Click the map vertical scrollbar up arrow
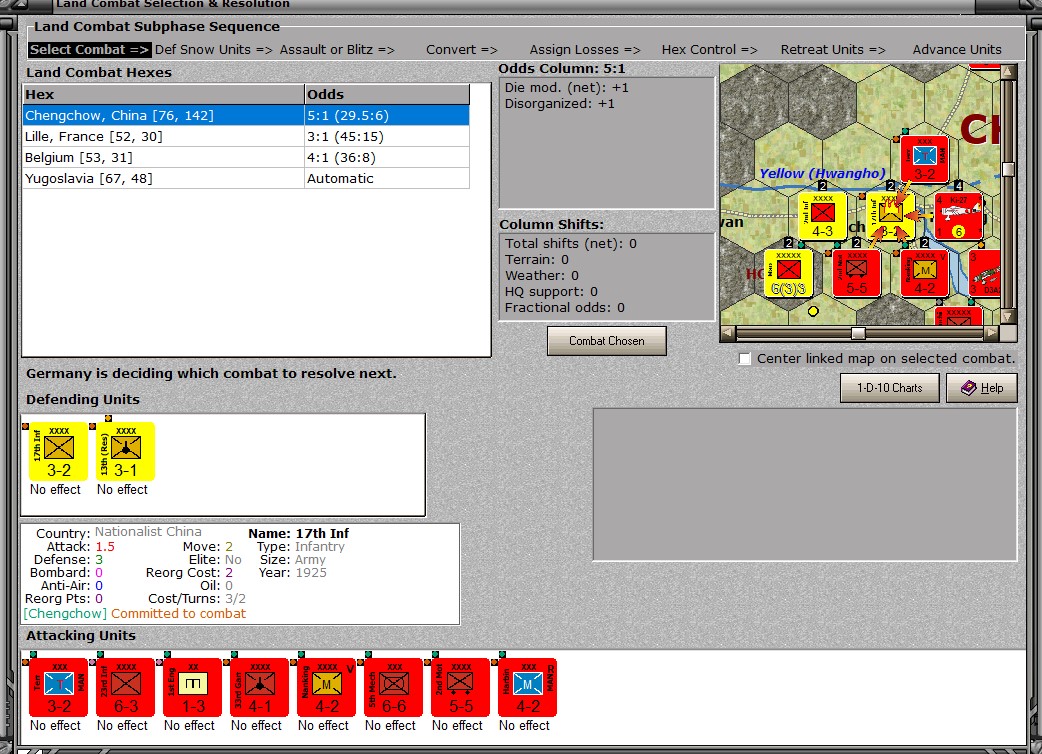This screenshot has height=754, width=1042. pos(1008,71)
